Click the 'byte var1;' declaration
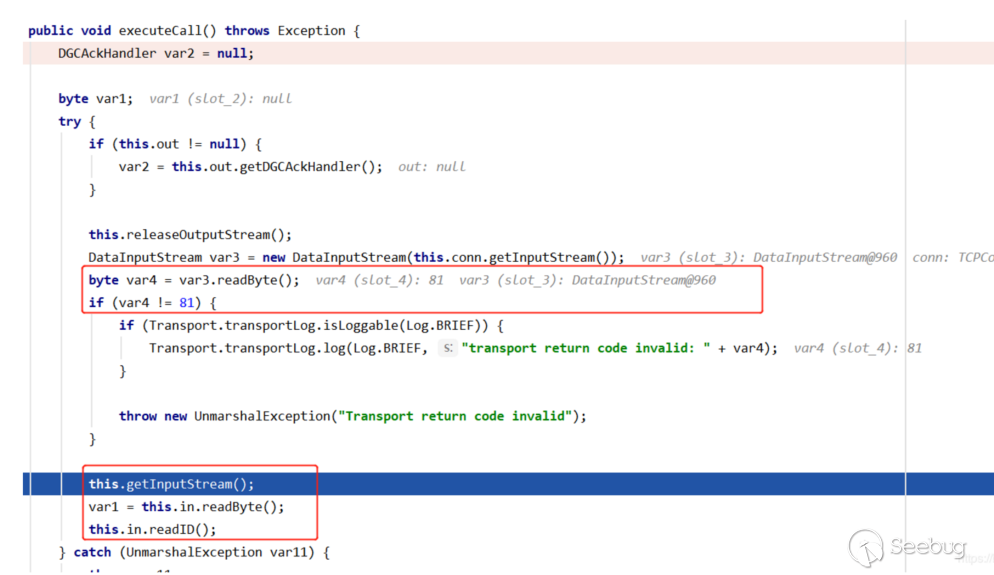Screen dimensions: 994x575 coord(96,99)
